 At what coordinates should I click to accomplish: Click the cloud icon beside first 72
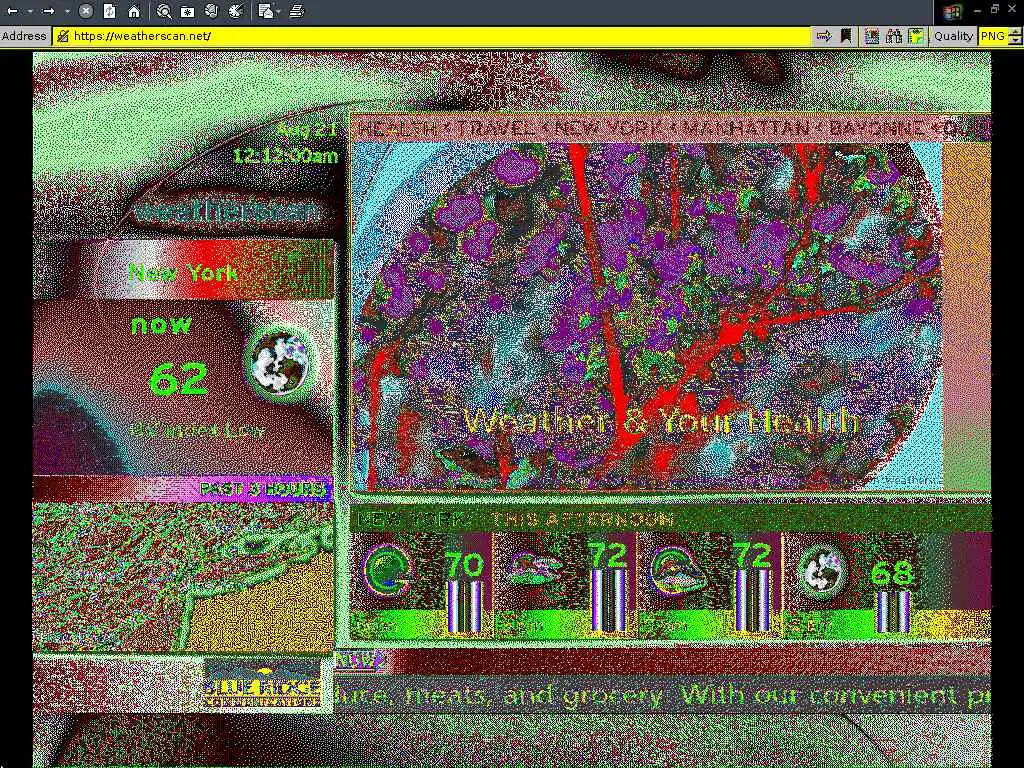coord(534,568)
